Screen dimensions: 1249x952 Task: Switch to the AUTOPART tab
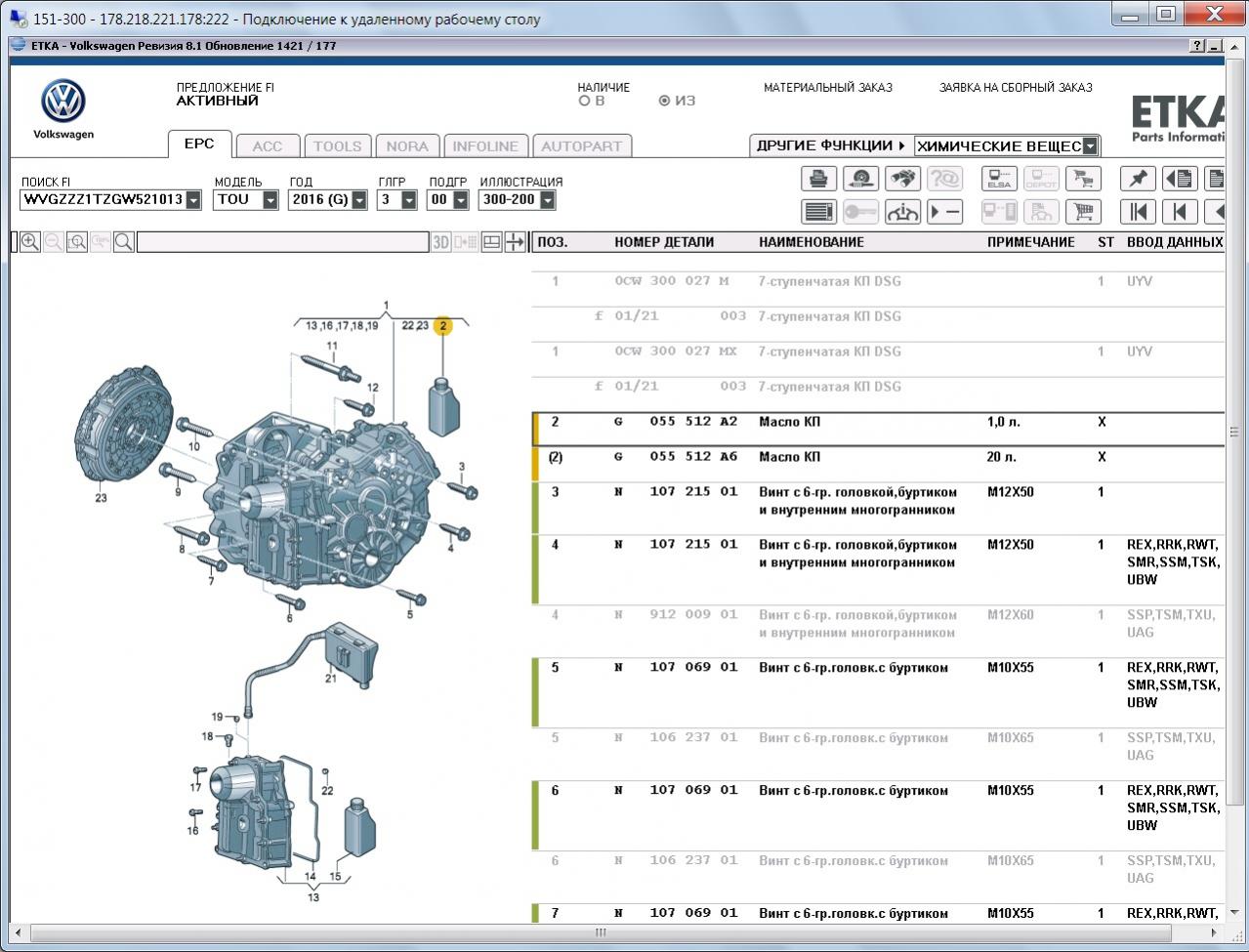(581, 146)
